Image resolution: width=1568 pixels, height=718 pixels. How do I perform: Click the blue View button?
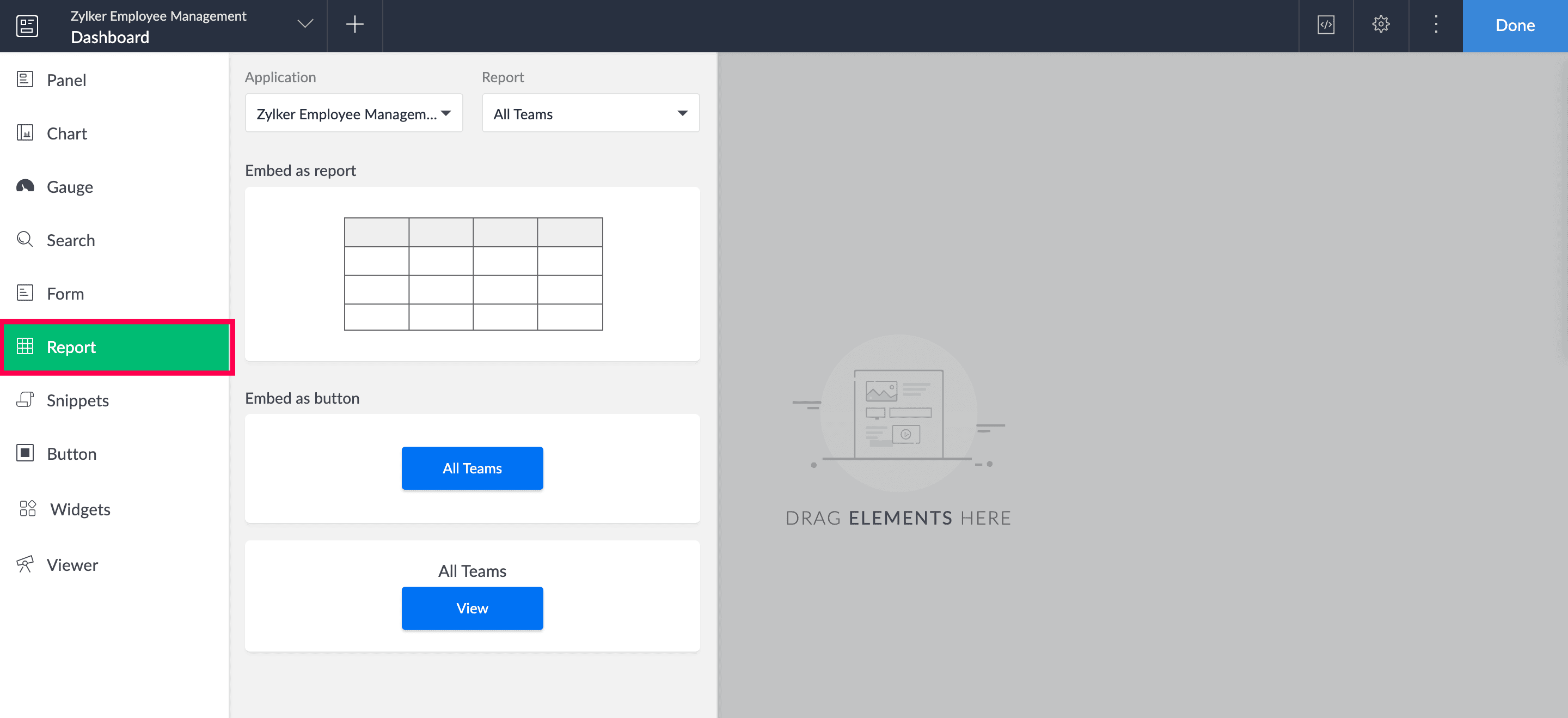(471, 608)
